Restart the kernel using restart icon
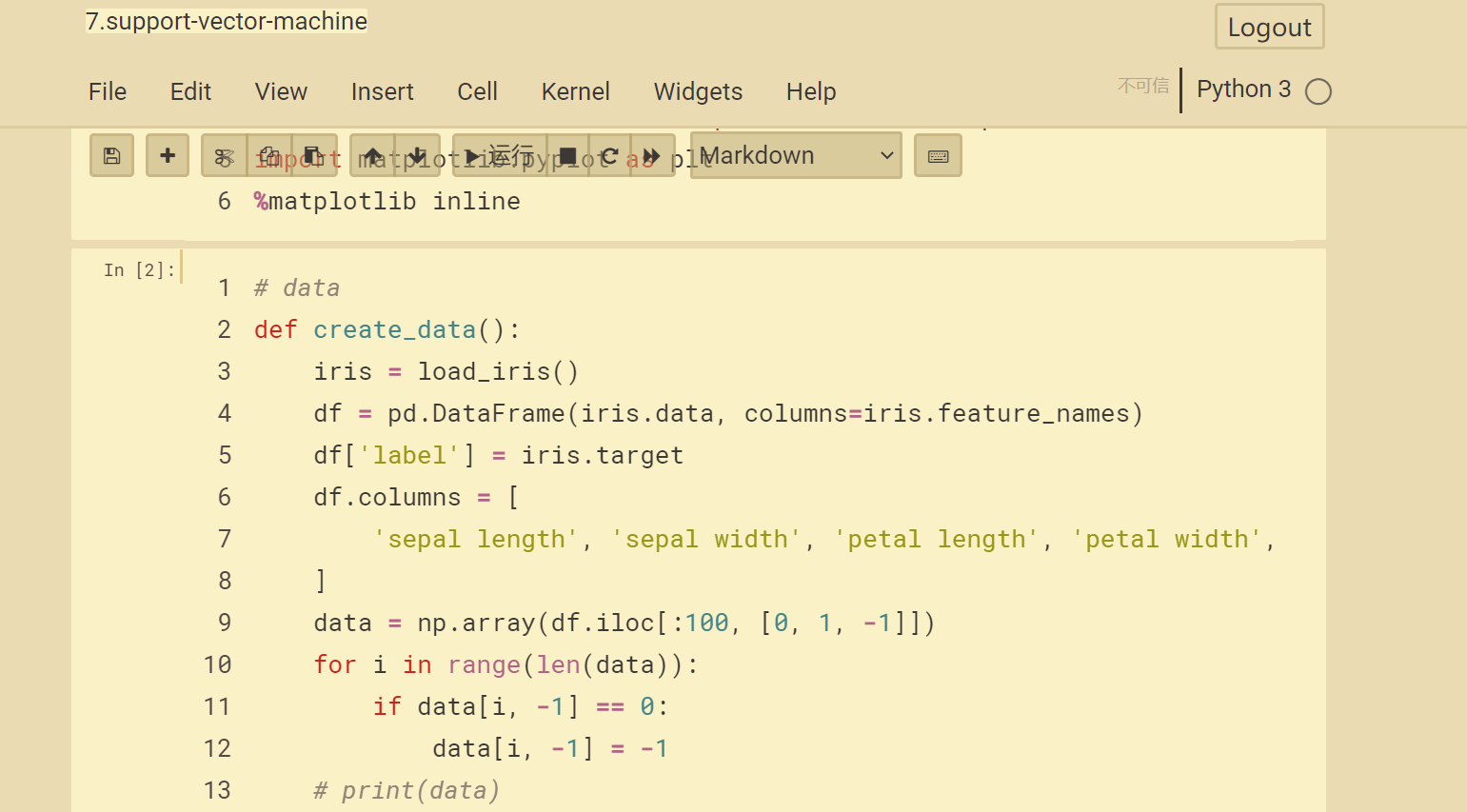The height and width of the screenshot is (812, 1467). (x=611, y=155)
